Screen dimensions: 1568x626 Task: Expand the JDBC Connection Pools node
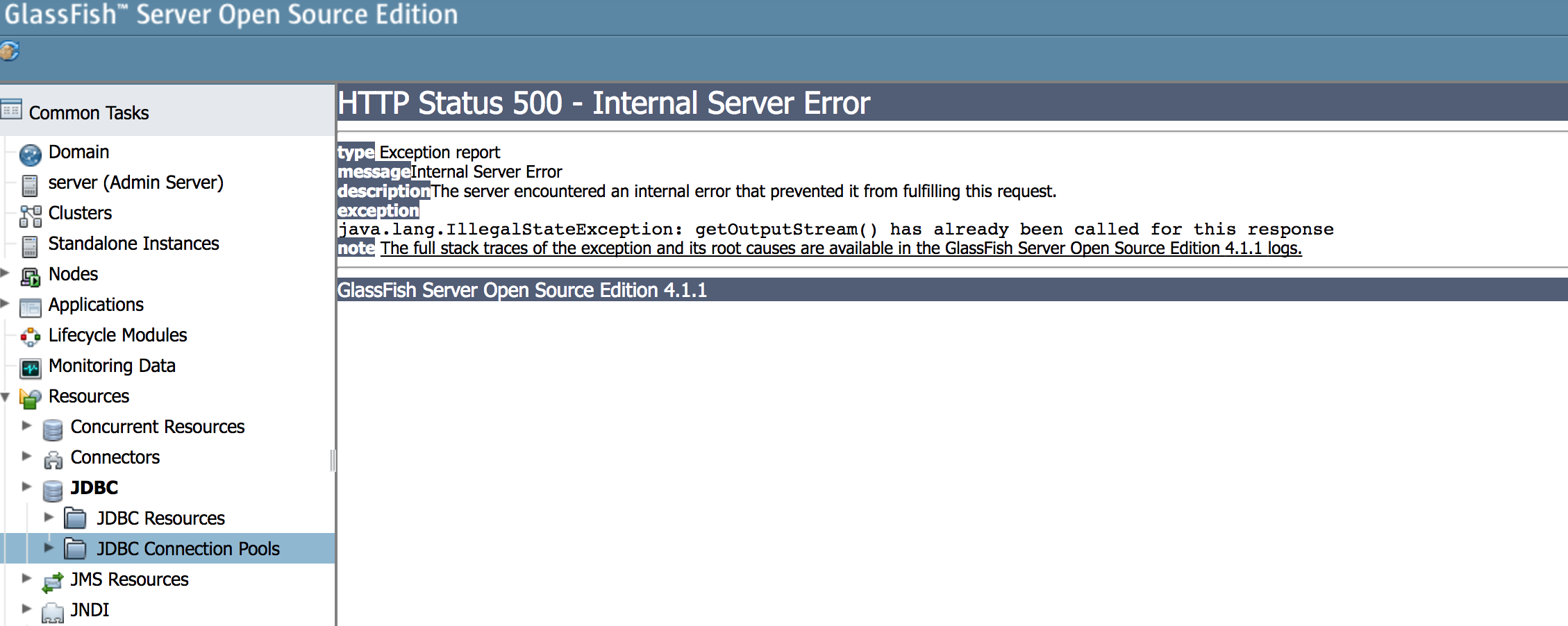click(49, 548)
